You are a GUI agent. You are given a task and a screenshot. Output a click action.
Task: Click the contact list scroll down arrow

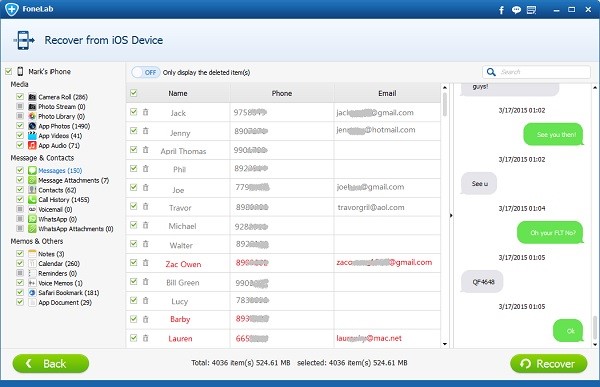[445, 344]
